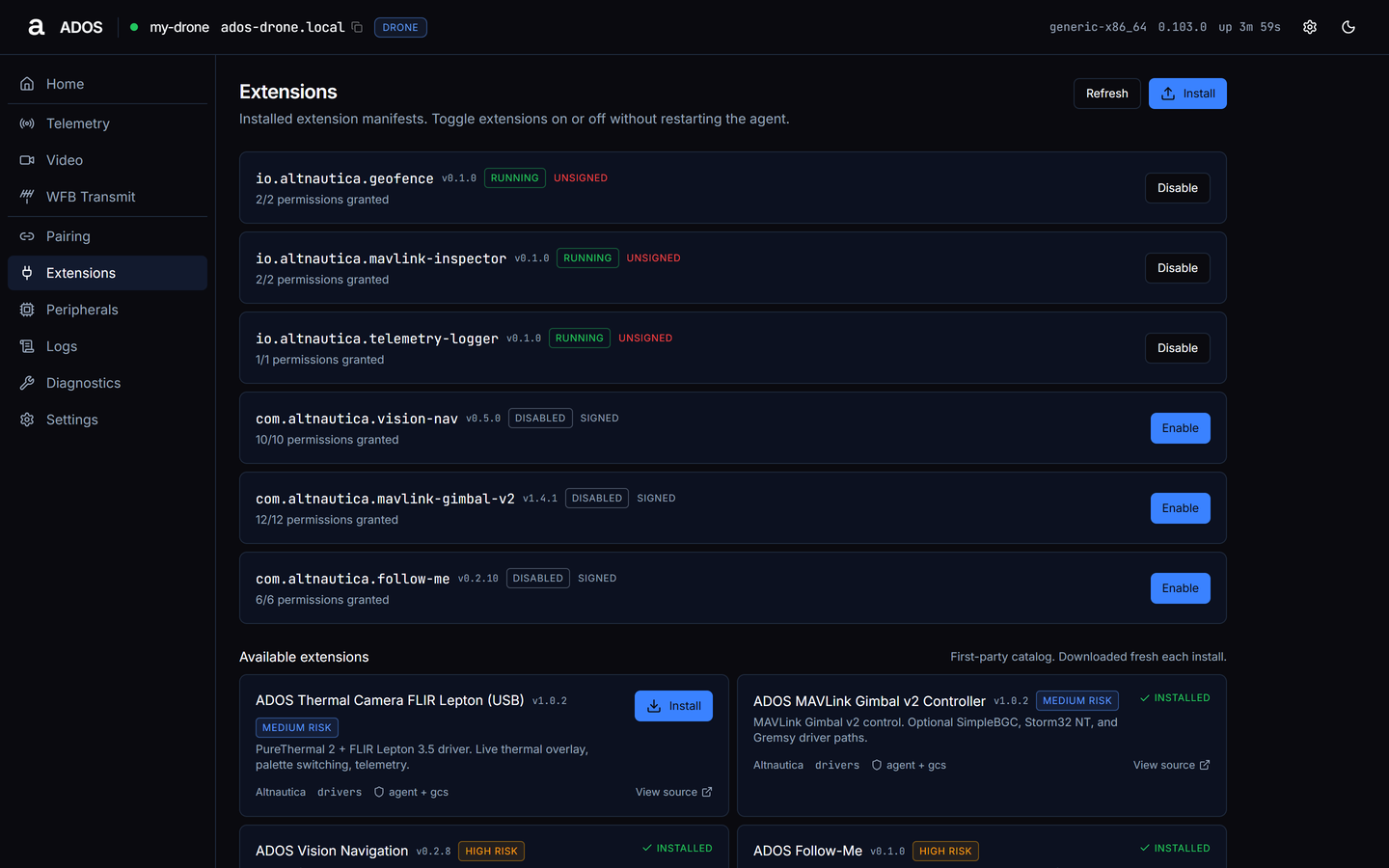The image size is (1389, 868).
Task: Enable the mavlink-gimbal-v2 extension
Action: [1181, 508]
